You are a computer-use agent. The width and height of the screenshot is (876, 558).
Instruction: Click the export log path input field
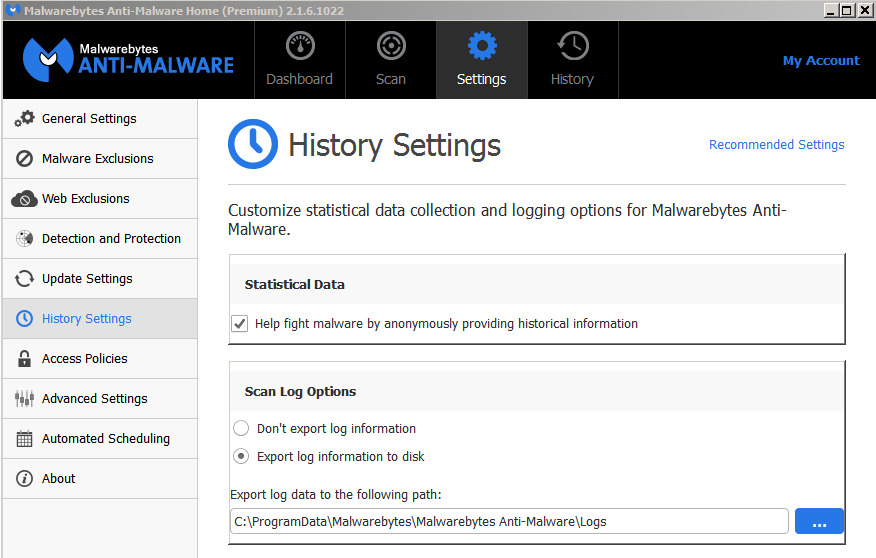(x=509, y=521)
